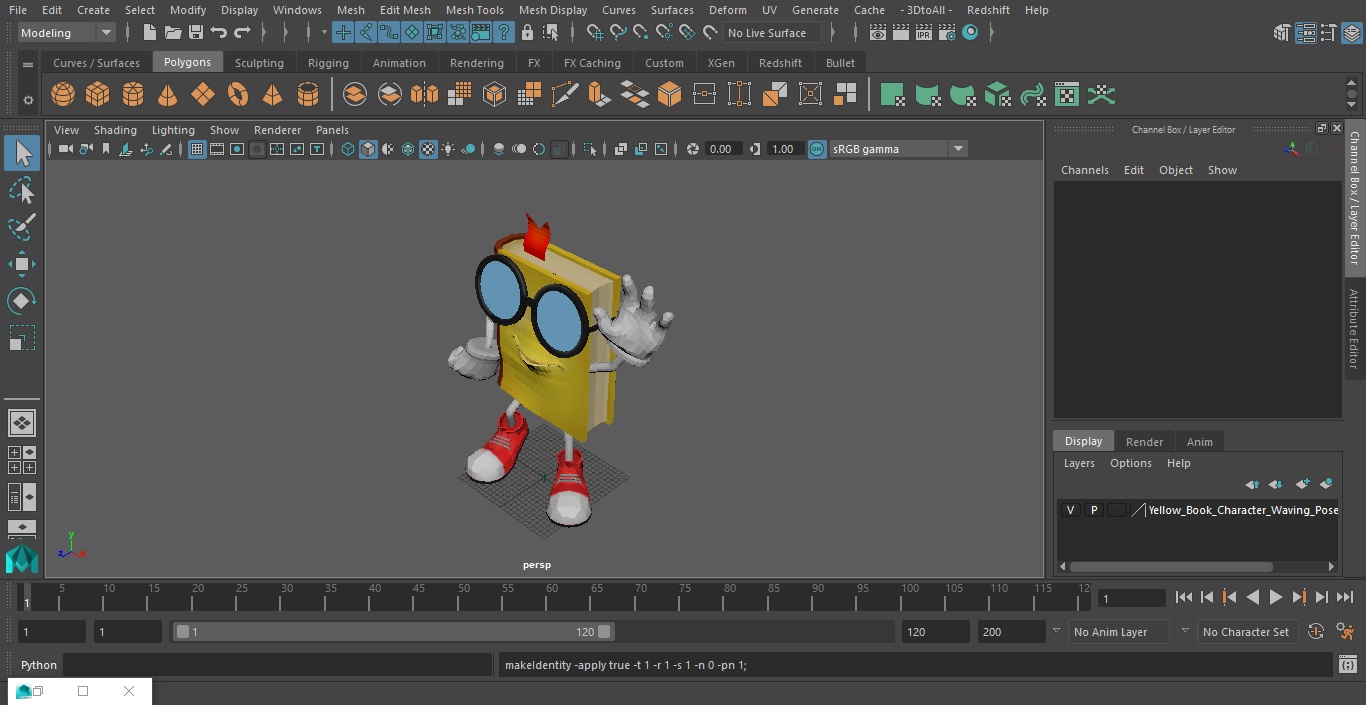Choose the Rotate tool in the toolbox
Image resolution: width=1366 pixels, height=705 pixels.
pyautogui.click(x=21, y=301)
